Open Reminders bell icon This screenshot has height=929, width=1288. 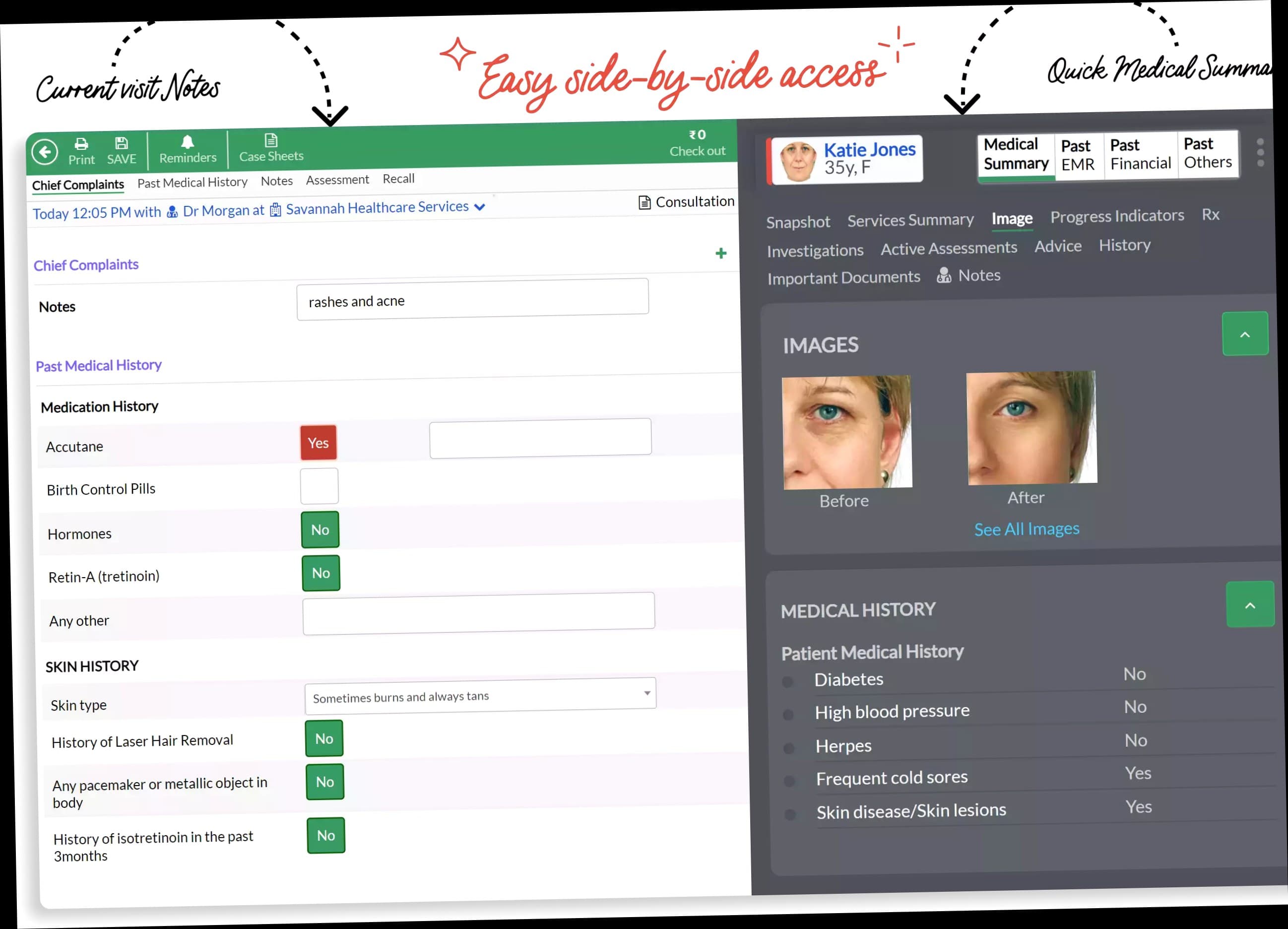(188, 142)
